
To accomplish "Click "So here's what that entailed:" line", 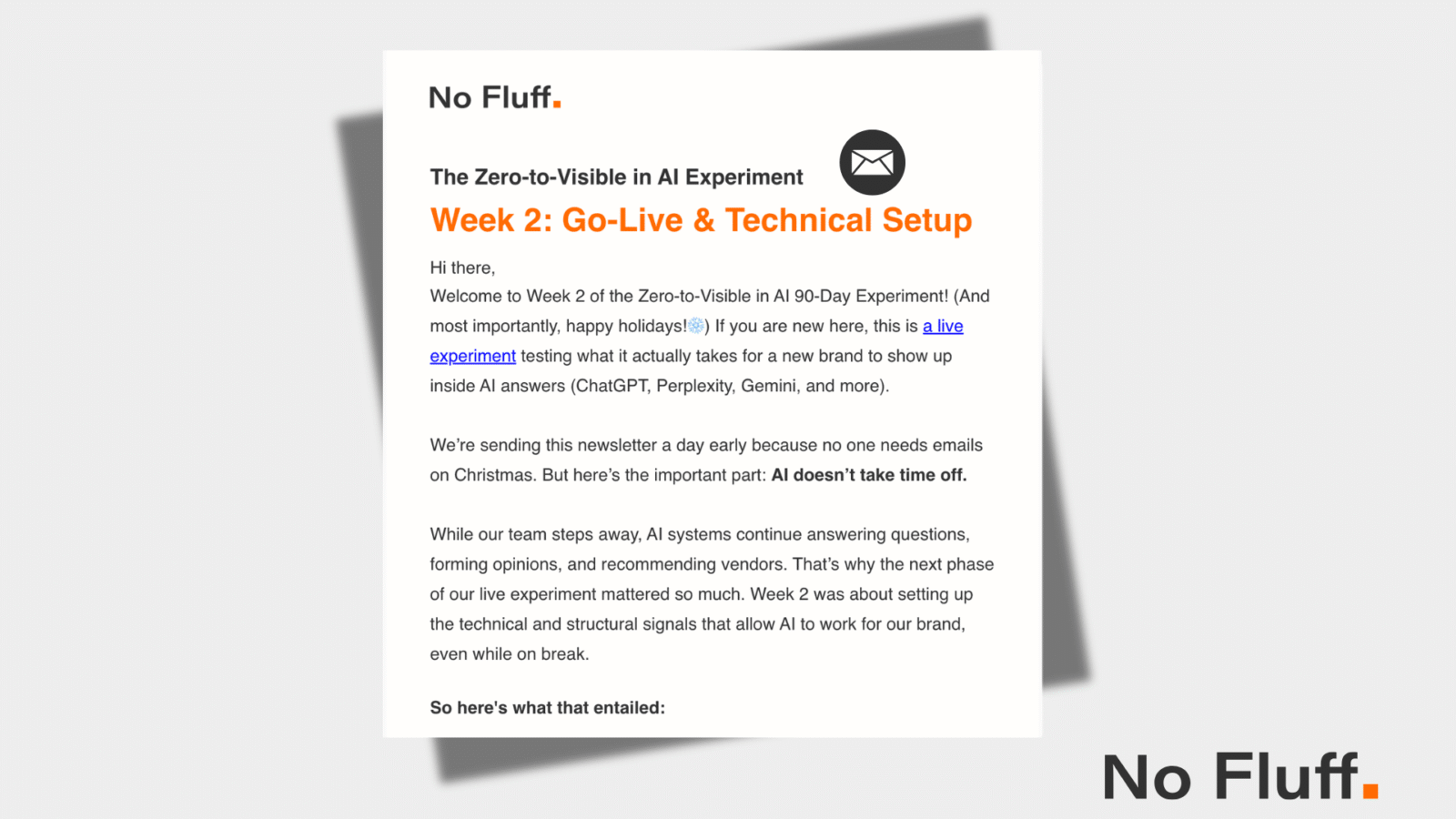I will 547,708.
